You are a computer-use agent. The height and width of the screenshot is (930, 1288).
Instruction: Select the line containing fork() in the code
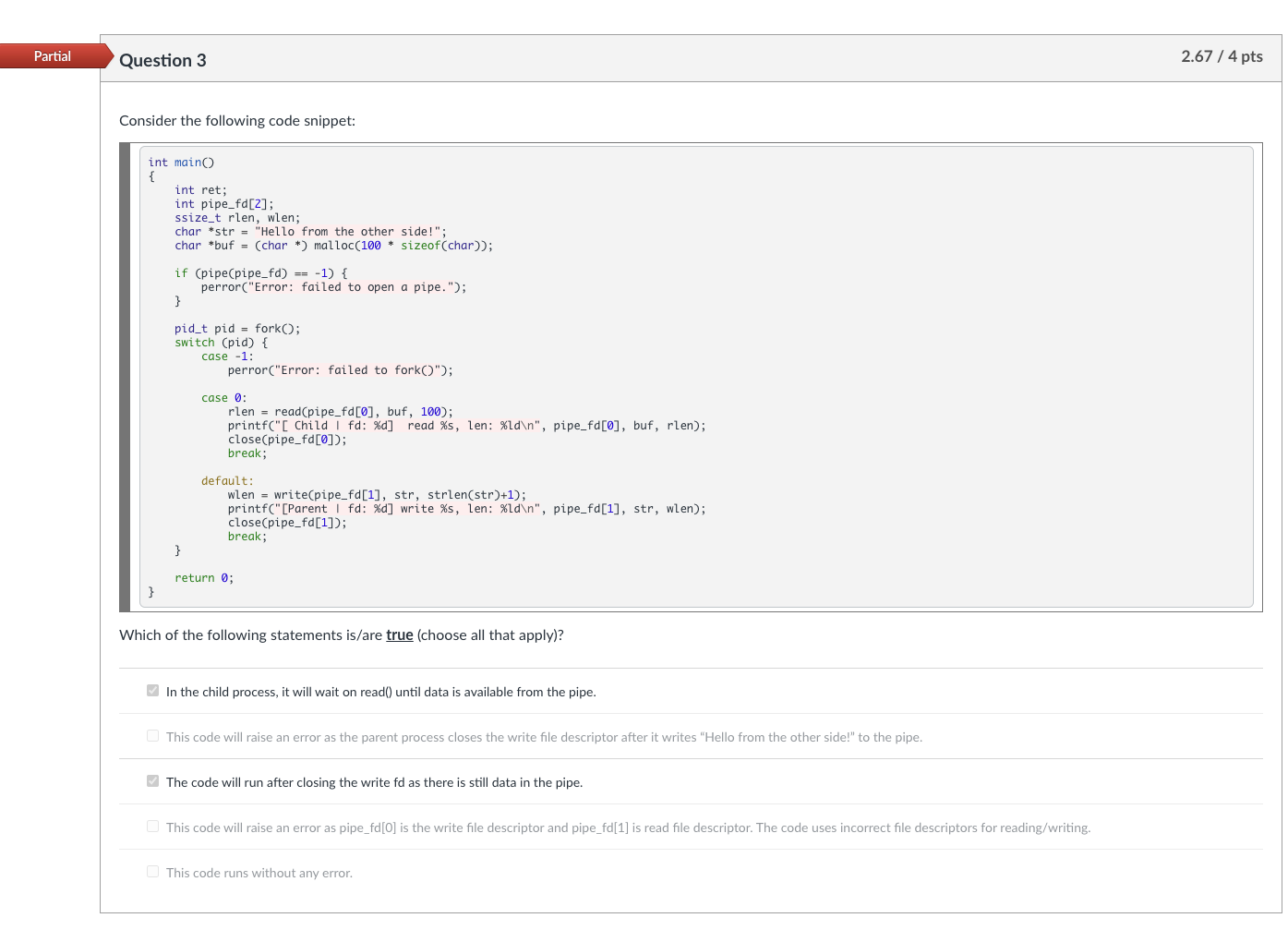point(236,328)
